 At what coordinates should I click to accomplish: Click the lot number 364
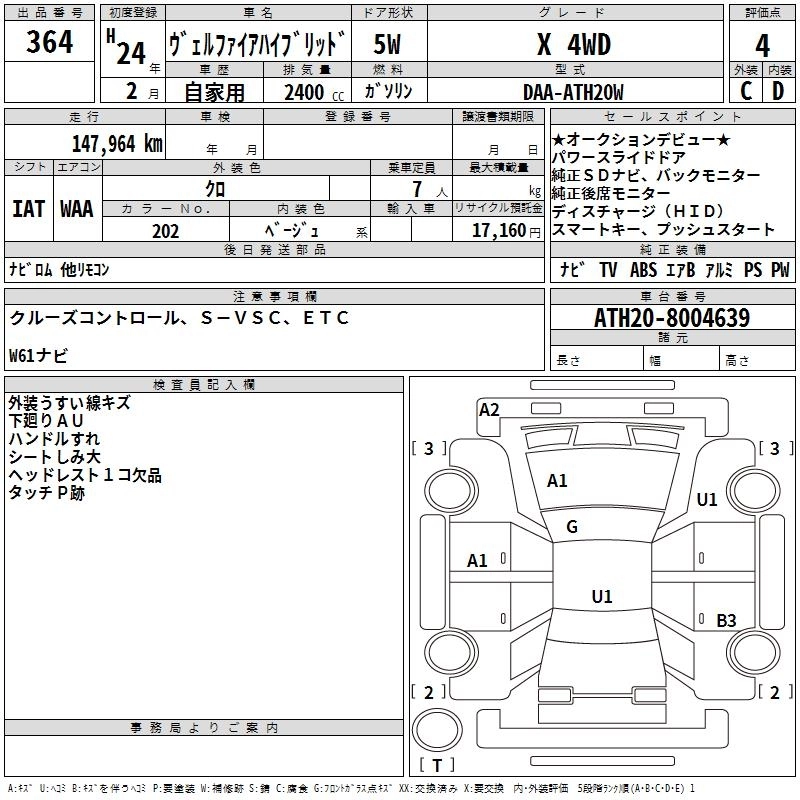tap(49, 43)
